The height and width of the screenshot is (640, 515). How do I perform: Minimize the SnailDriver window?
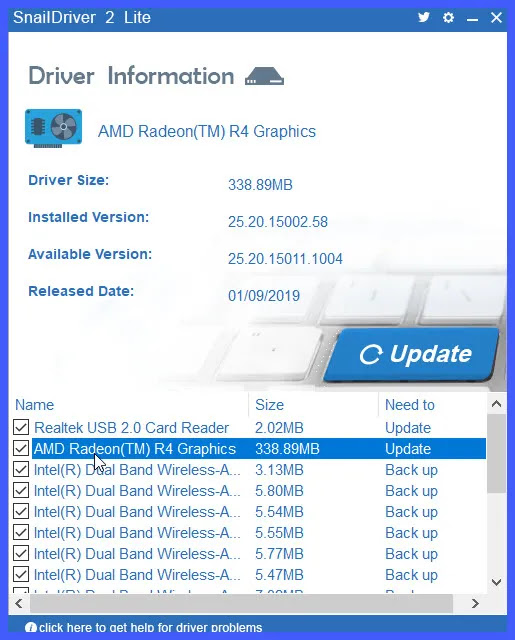tap(472, 19)
